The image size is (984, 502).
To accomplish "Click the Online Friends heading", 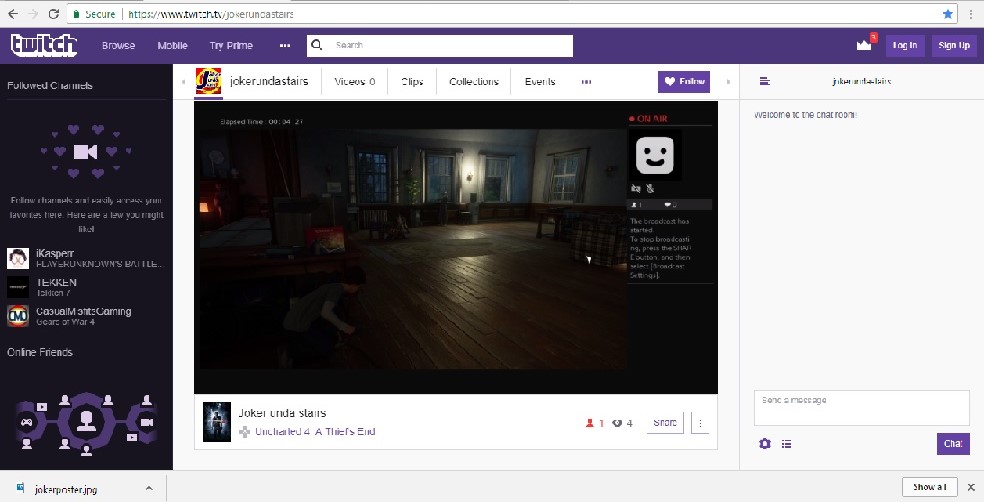I will (40, 352).
